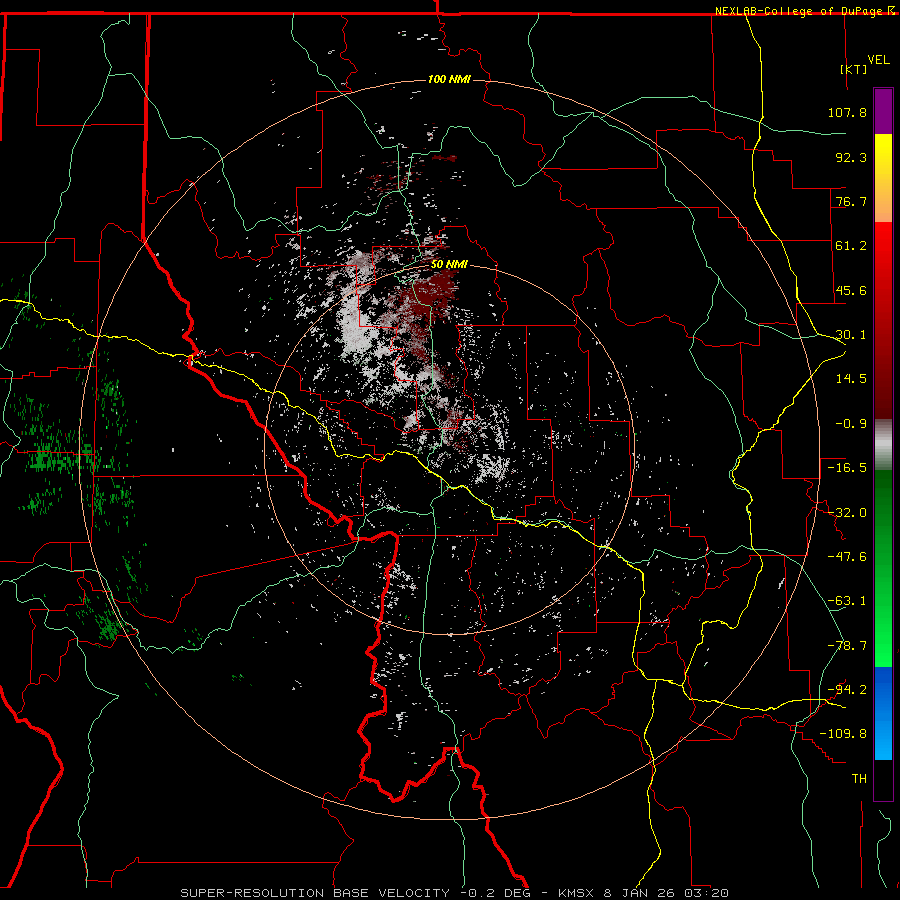Click the 61.2 velocity scale value
The image size is (900, 900).
(x=851, y=246)
